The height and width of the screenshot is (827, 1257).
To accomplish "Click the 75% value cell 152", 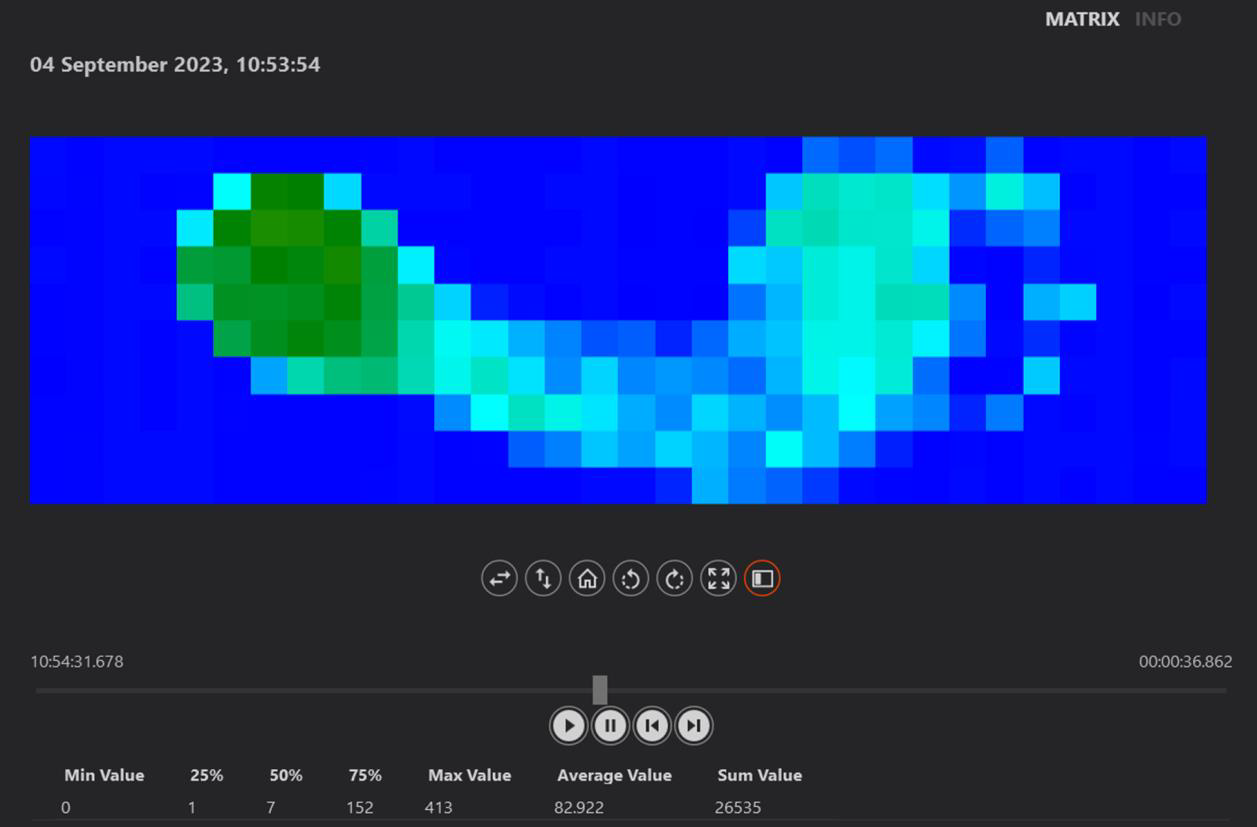I will pos(360,807).
